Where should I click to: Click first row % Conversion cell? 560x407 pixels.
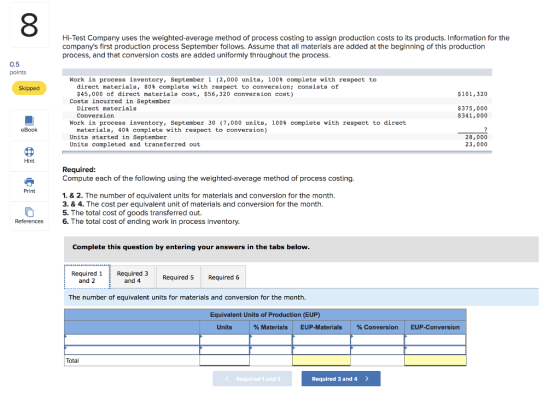tap(377, 340)
